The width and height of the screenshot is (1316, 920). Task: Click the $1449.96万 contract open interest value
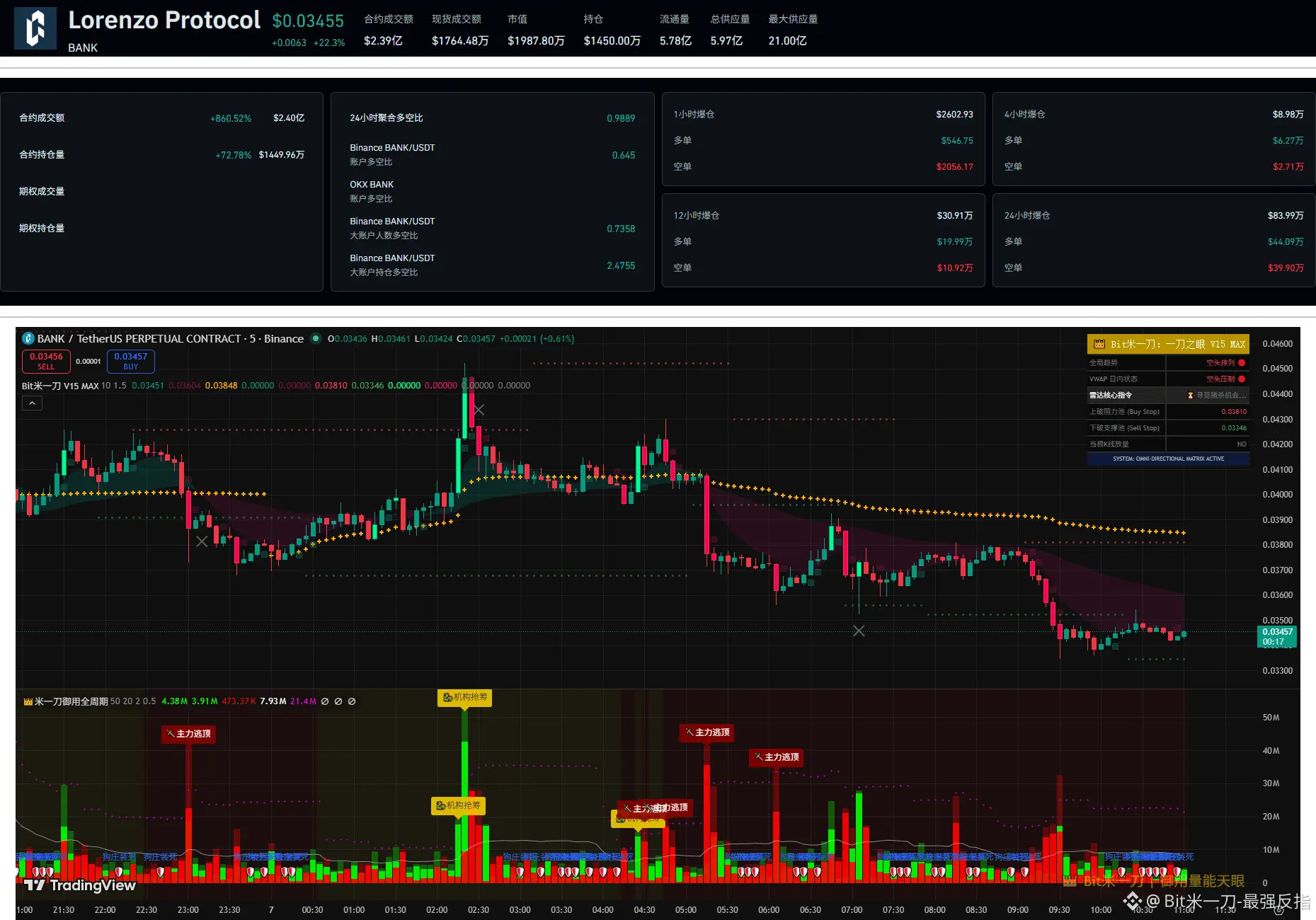[x=282, y=155]
